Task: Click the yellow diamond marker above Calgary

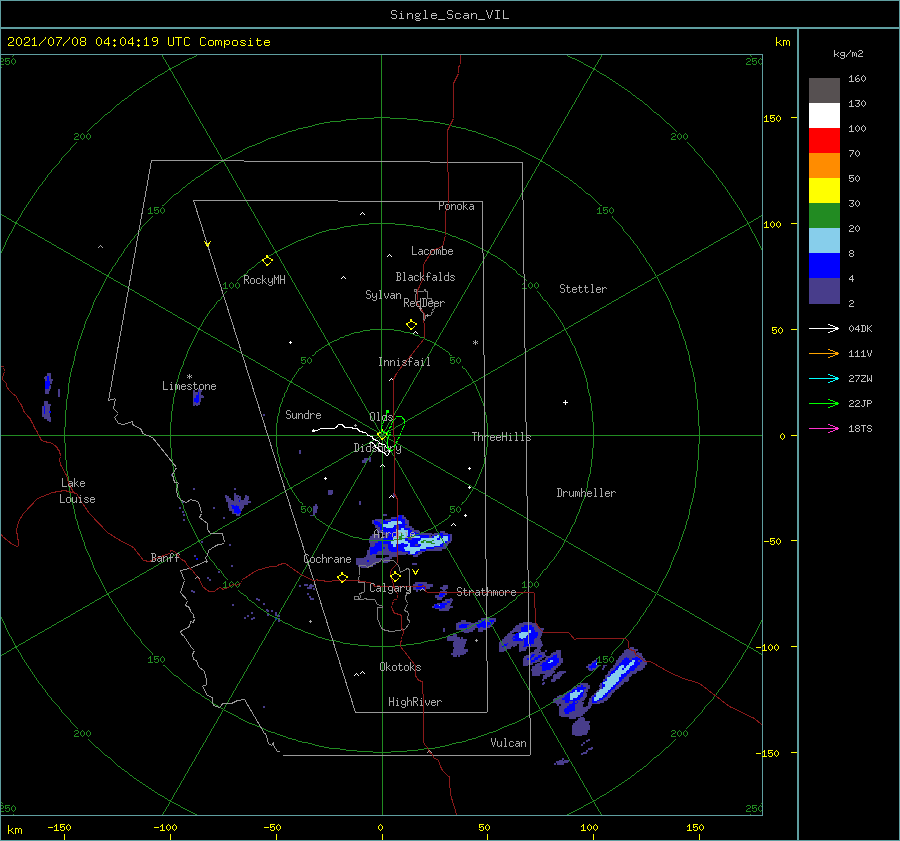Action: [395, 576]
